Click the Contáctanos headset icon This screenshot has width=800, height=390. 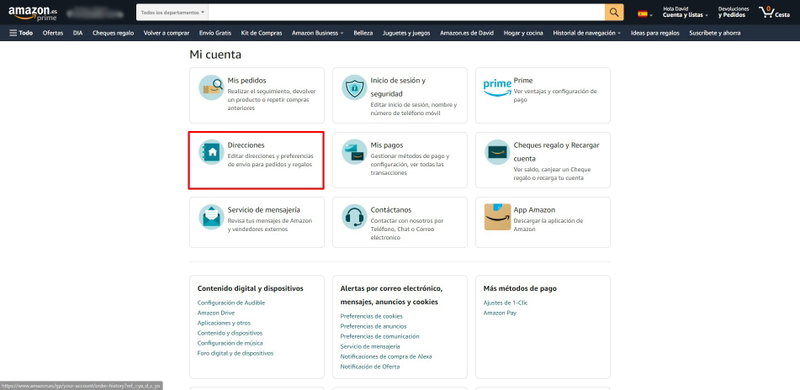(354, 217)
